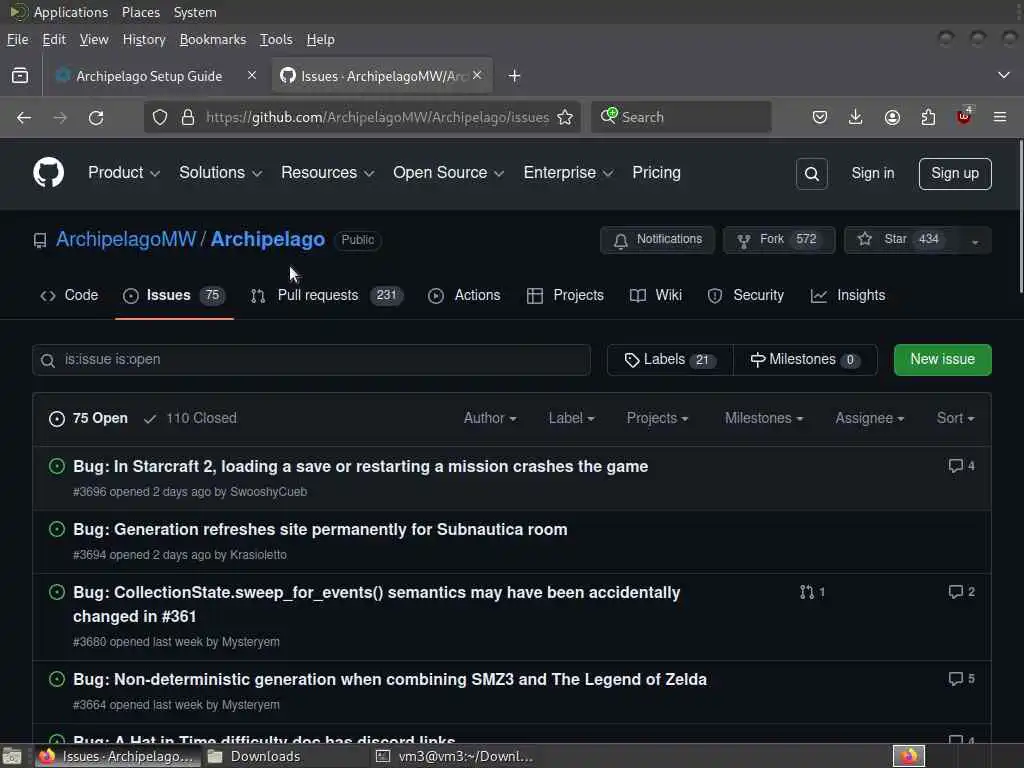
Task: List all tabs with the chevron
Action: (1004, 76)
